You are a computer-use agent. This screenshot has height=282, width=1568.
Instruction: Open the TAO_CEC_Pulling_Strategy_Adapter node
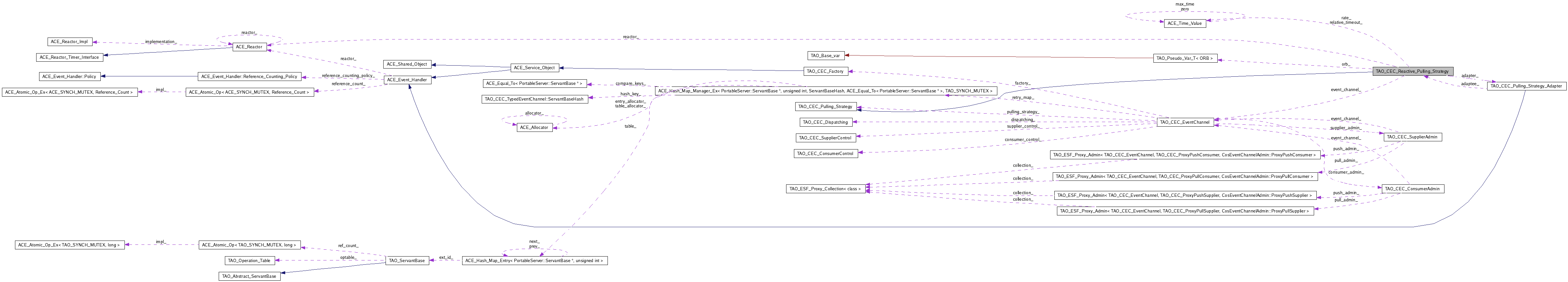[1525, 86]
